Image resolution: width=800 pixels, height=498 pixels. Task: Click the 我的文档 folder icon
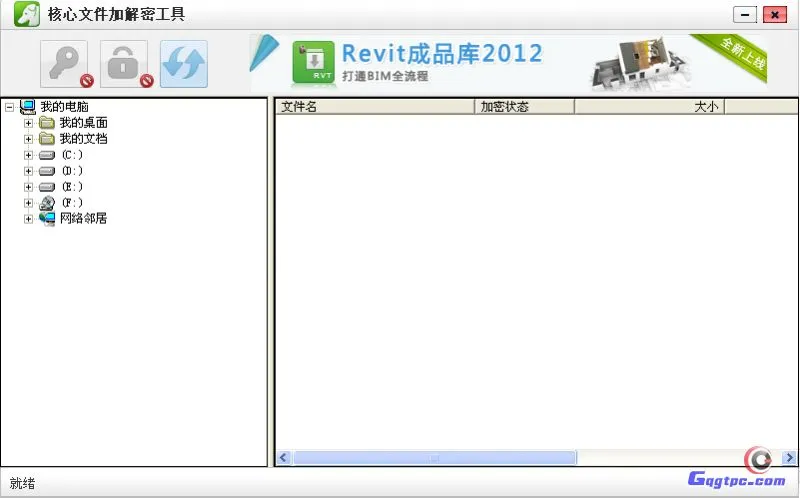47,138
